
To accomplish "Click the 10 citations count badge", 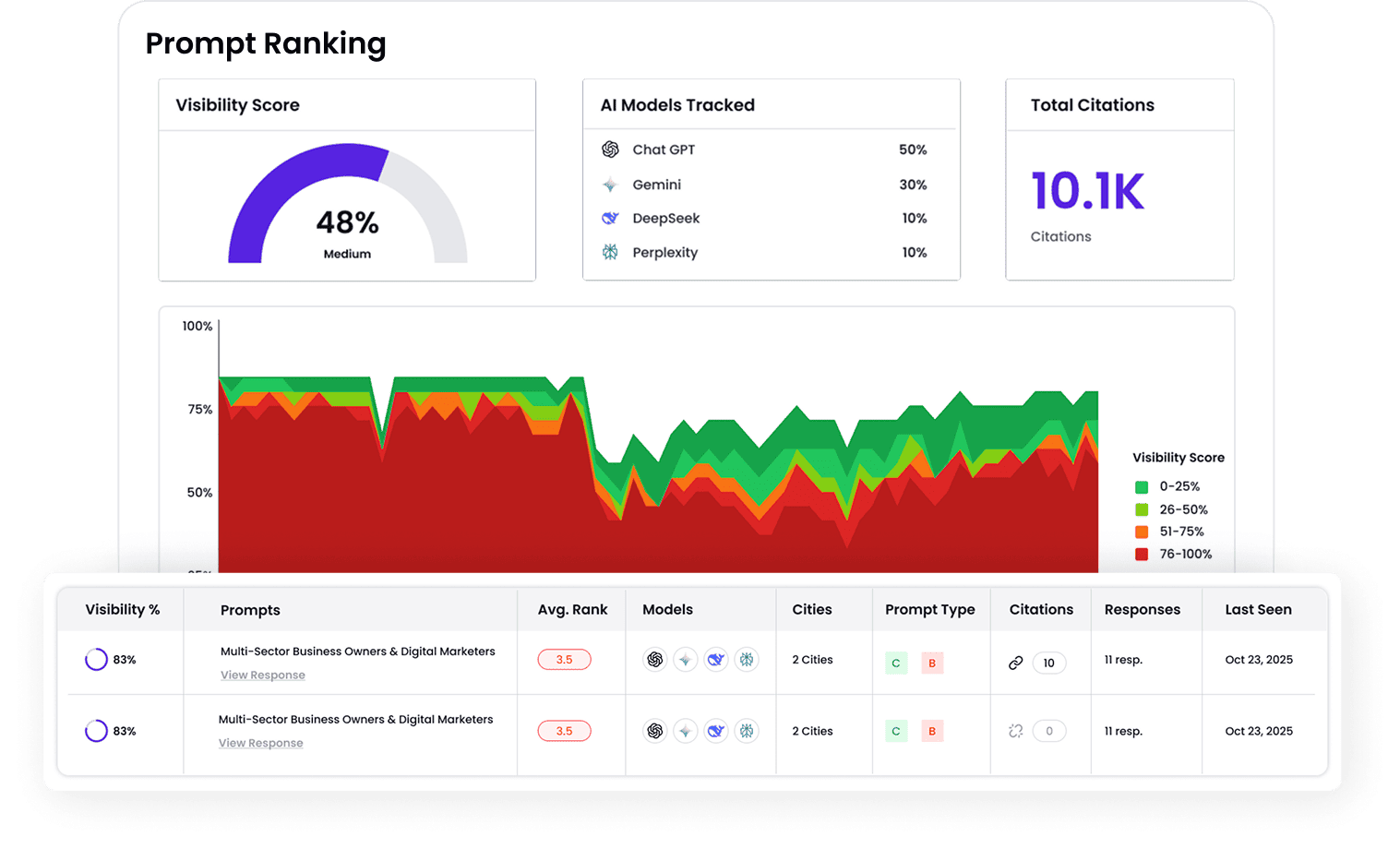I will point(1048,663).
